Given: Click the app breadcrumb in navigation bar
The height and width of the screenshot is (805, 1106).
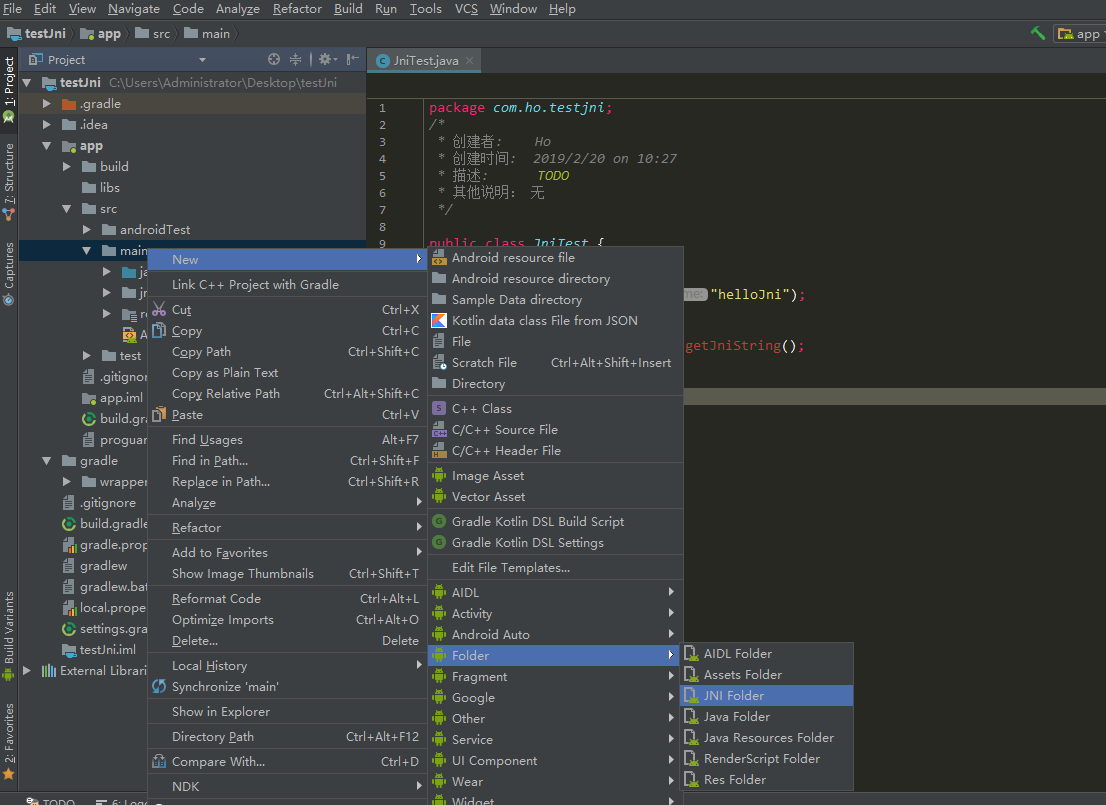Looking at the screenshot, I should point(101,33).
